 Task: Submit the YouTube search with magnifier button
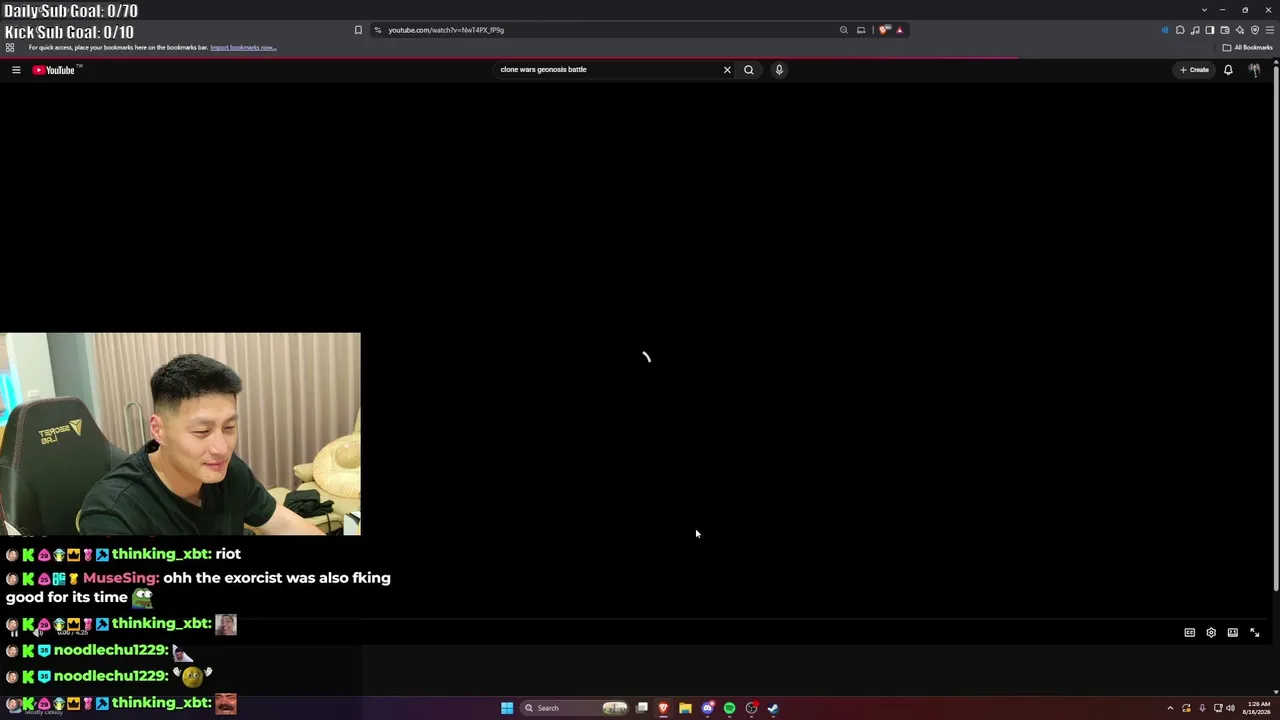tap(748, 70)
